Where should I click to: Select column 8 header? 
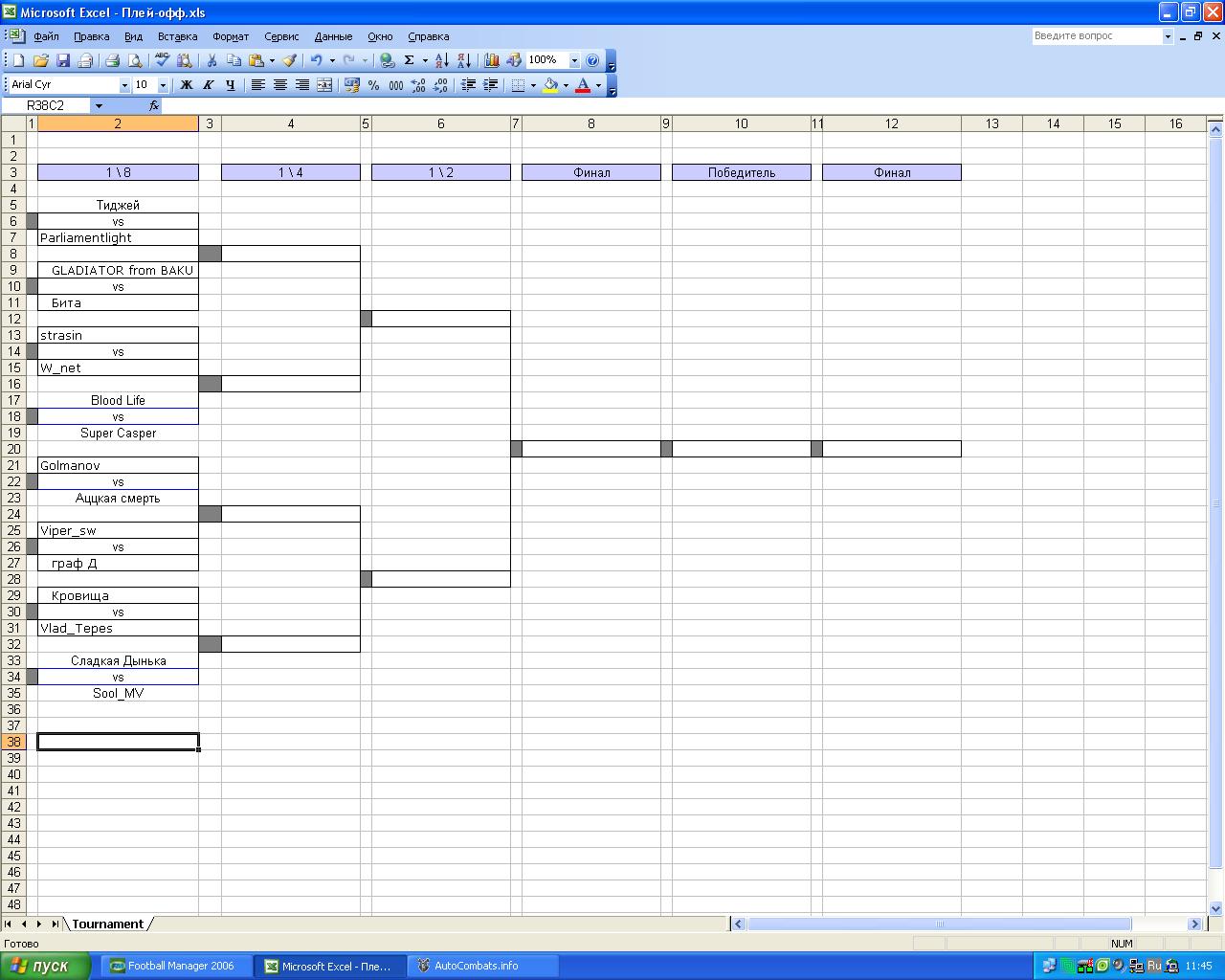(591, 123)
